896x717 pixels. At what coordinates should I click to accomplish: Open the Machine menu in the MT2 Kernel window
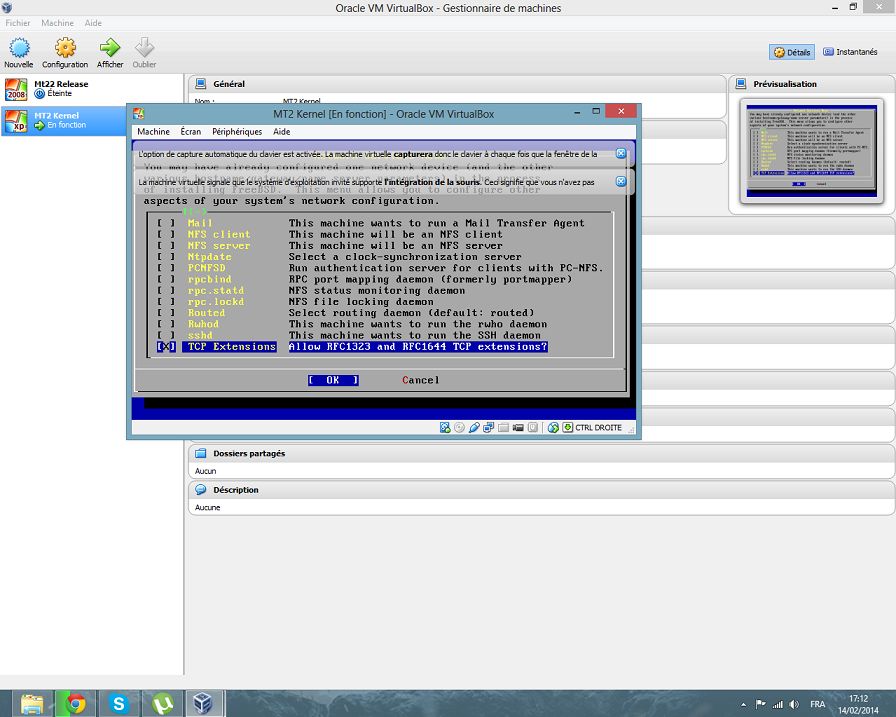click(x=153, y=131)
